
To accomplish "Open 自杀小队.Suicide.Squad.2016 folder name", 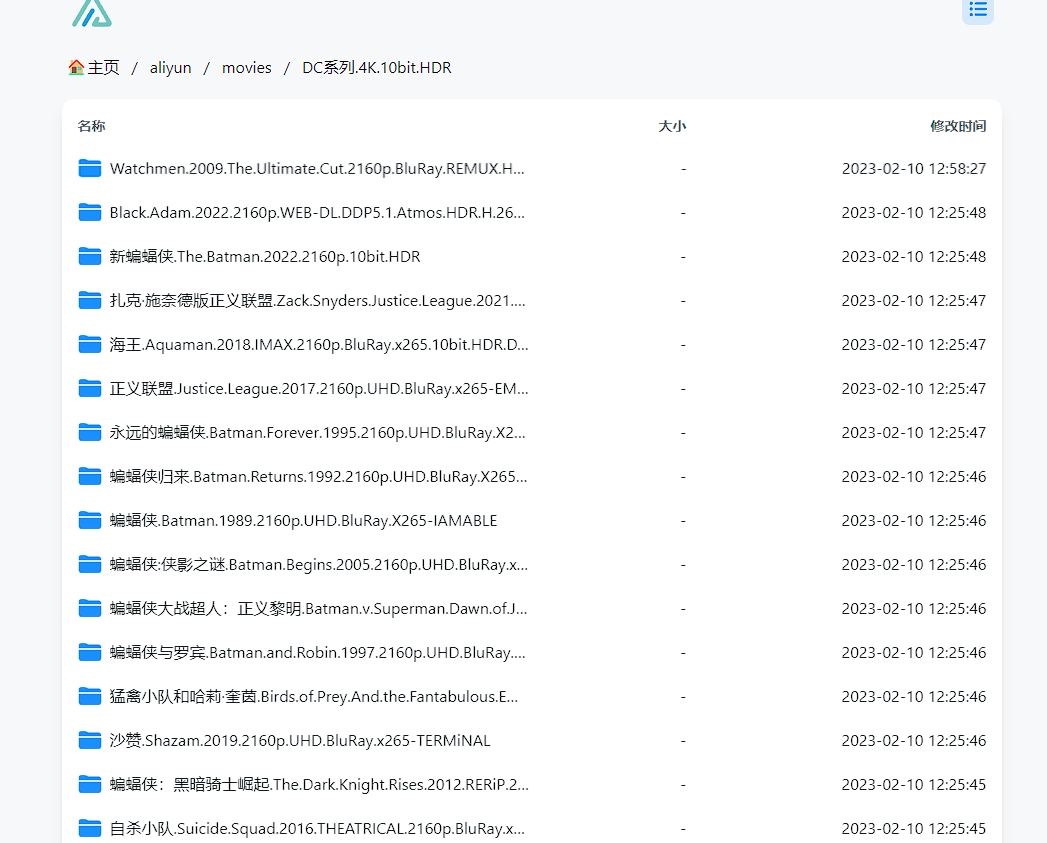I will point(317,829).
